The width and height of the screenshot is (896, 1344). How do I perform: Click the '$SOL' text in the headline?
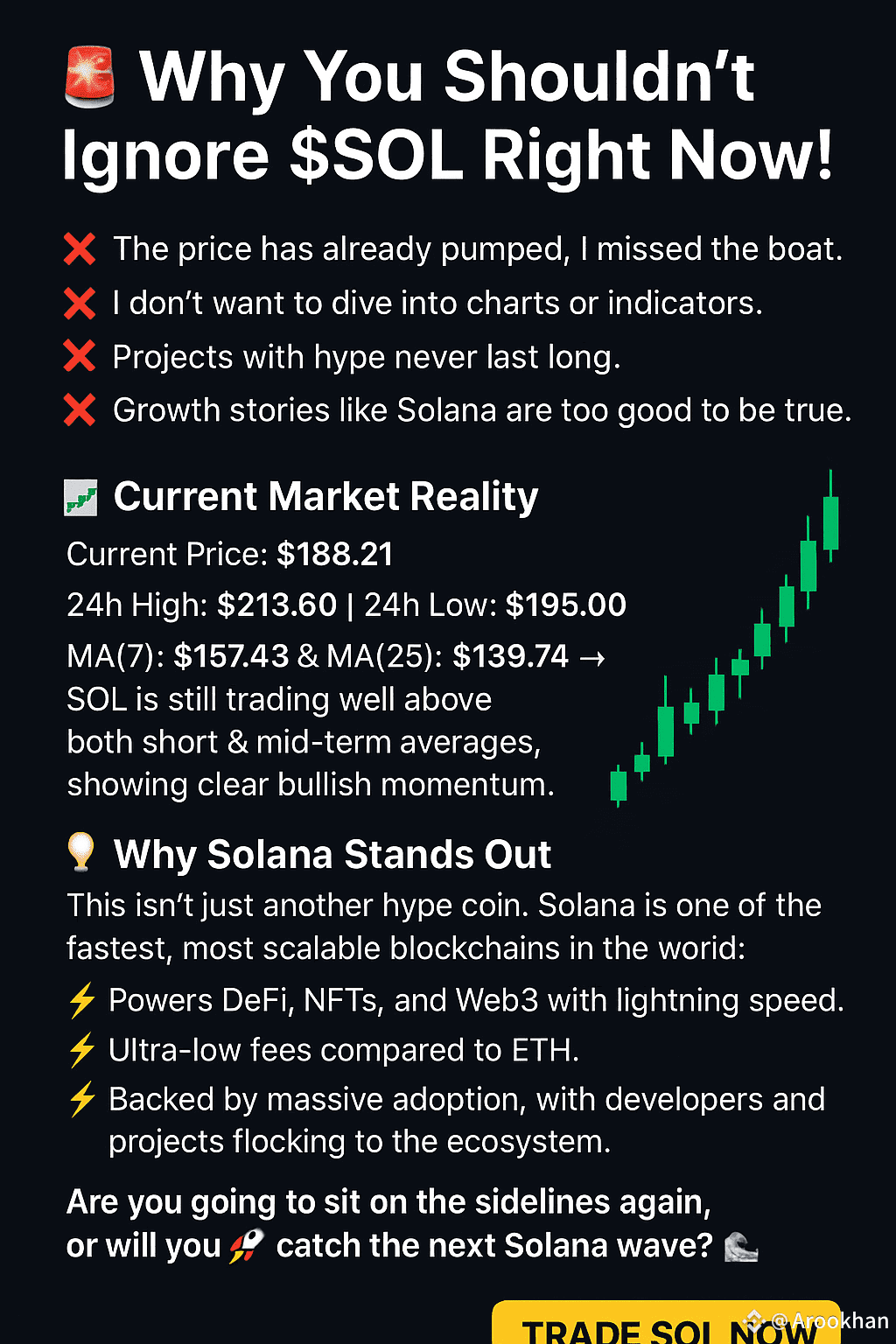tap(376, 156)
